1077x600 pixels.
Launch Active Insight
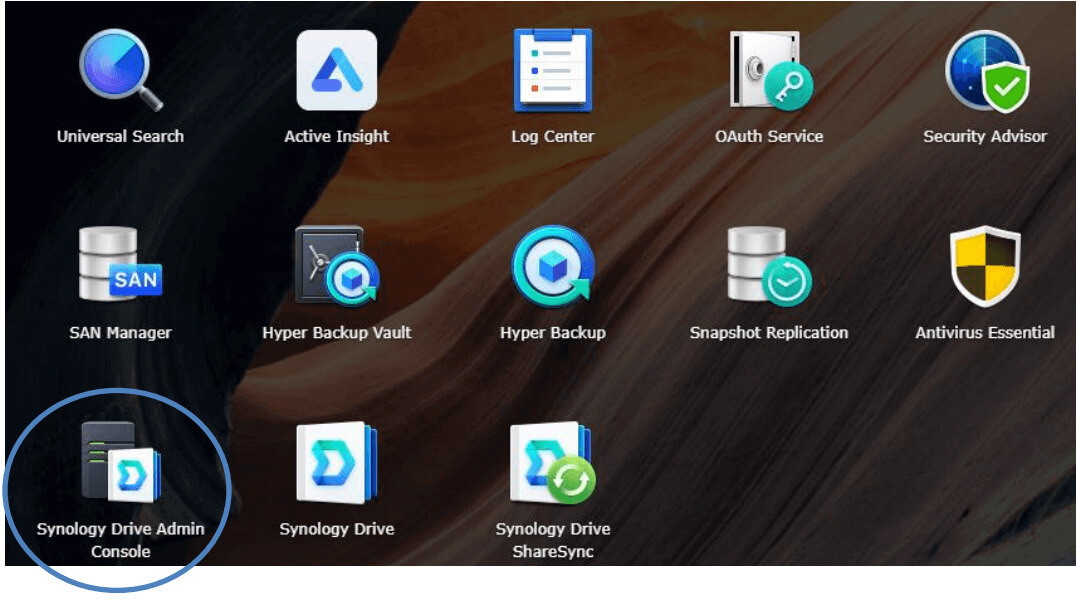(337, 70)
